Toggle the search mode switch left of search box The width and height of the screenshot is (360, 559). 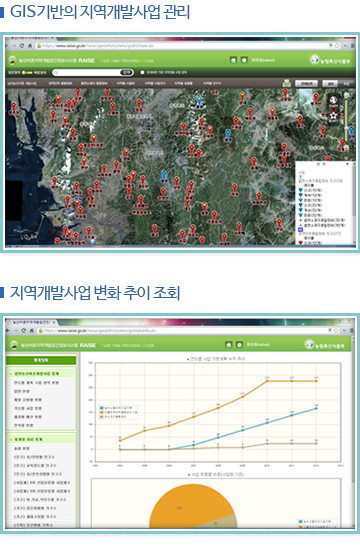[x=27, y=73]
